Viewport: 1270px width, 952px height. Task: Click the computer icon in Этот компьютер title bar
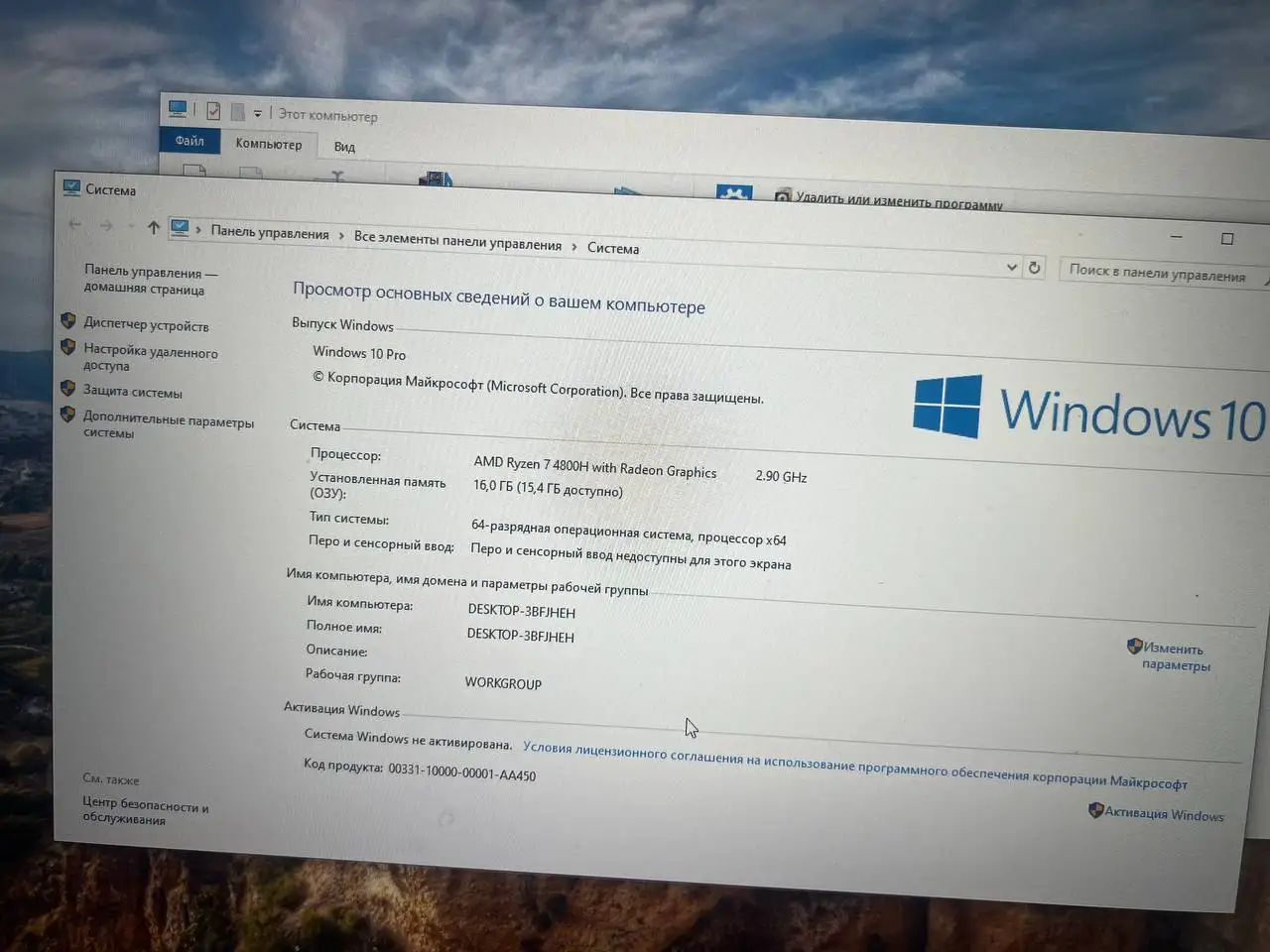click(178, 108)
